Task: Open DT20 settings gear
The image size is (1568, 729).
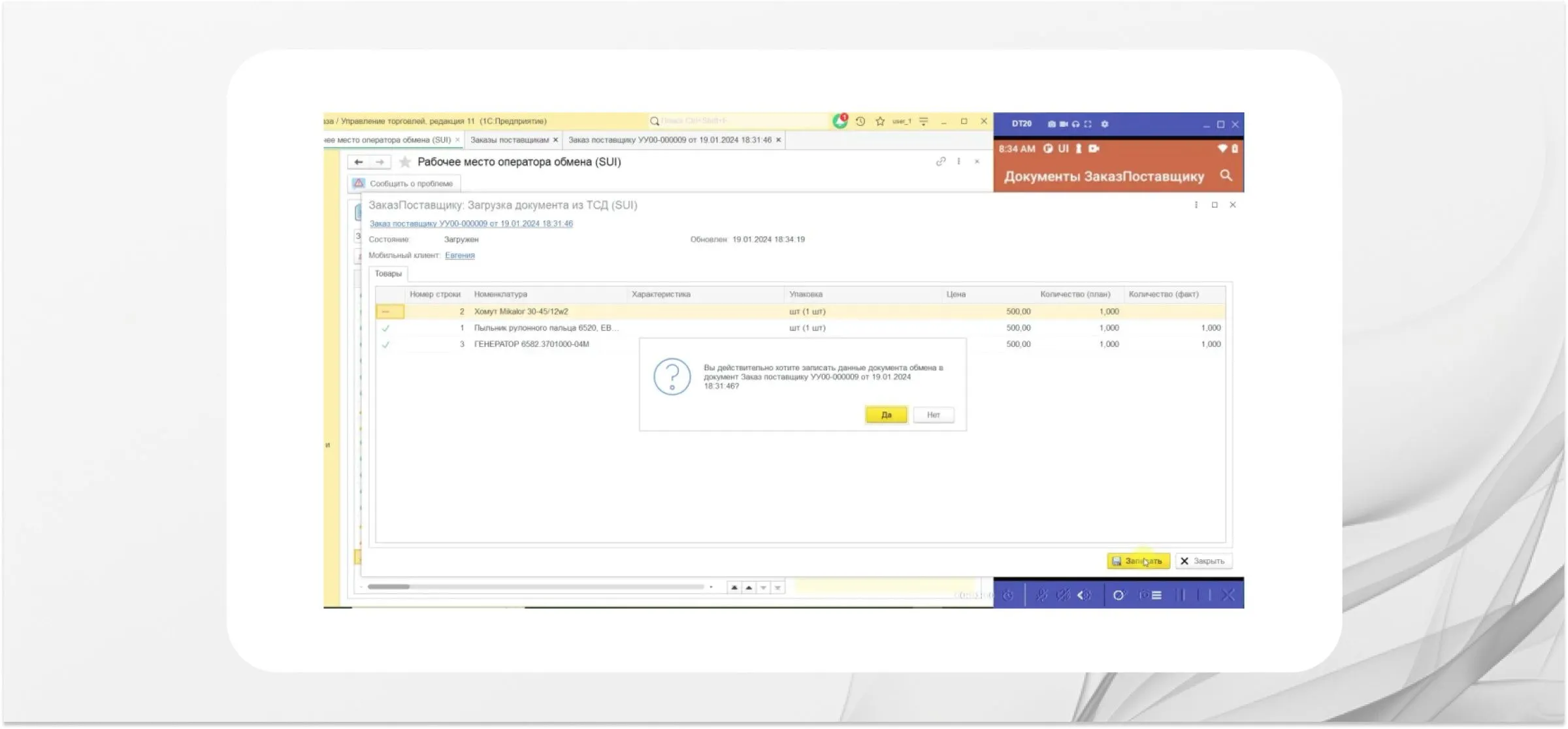Action: tap(1105, 124)
